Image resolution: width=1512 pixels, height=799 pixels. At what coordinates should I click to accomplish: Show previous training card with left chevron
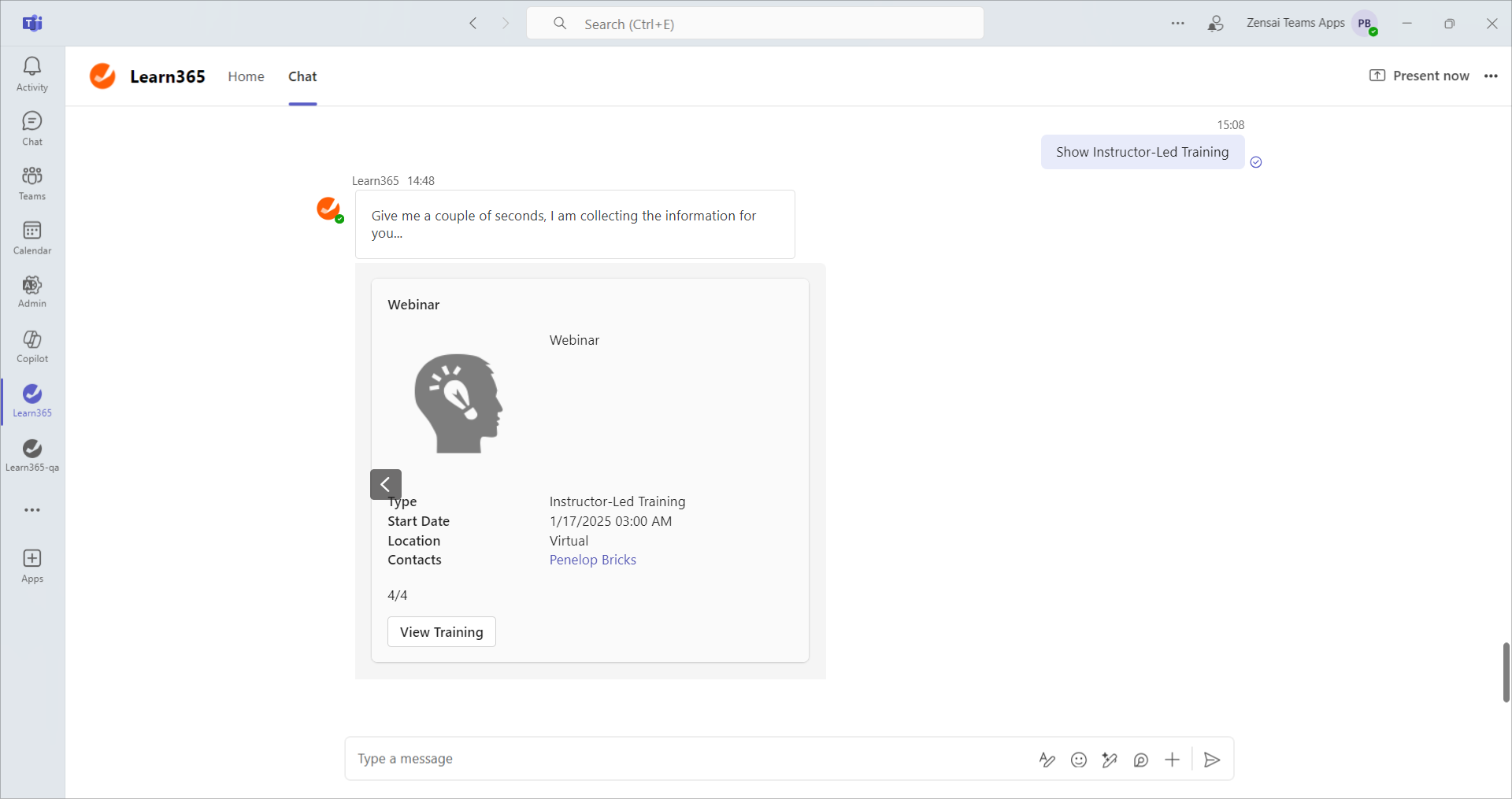[386, 484]
